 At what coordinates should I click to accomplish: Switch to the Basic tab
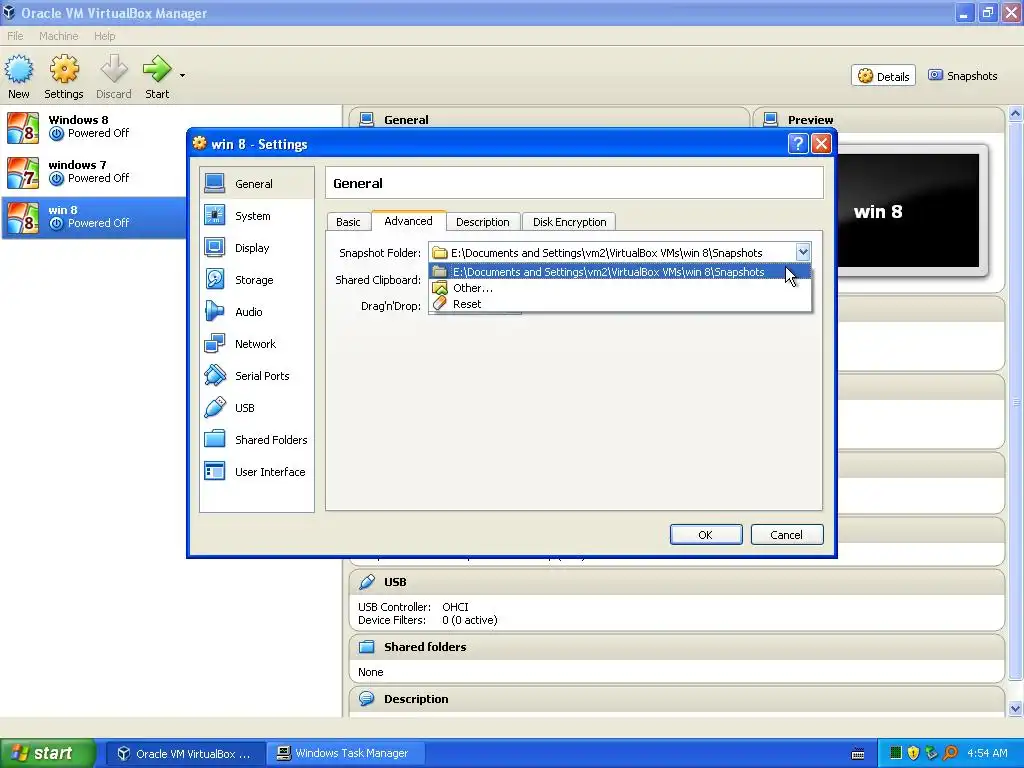pos(348,222)
